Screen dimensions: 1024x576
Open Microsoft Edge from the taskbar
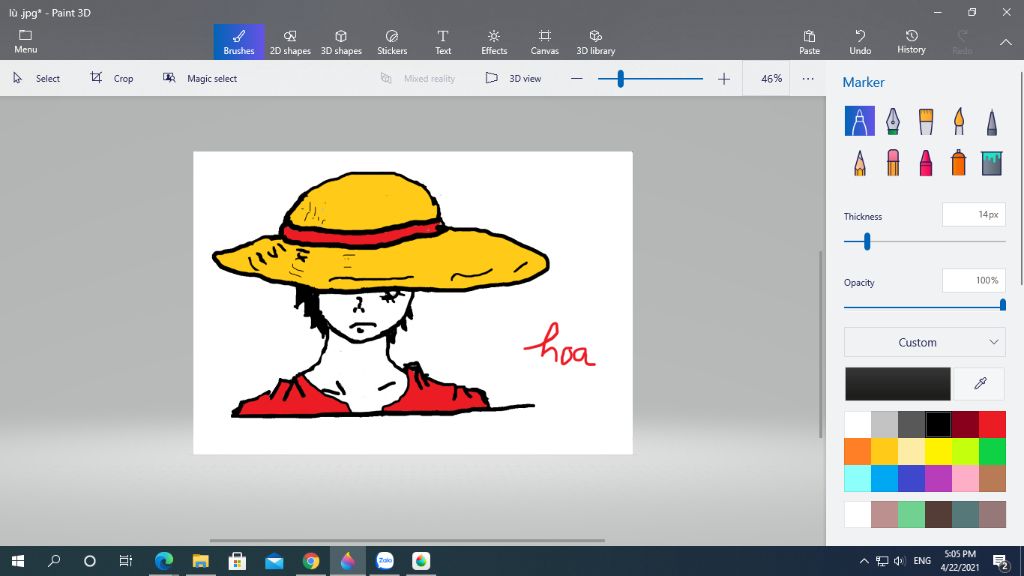point(164,561)
